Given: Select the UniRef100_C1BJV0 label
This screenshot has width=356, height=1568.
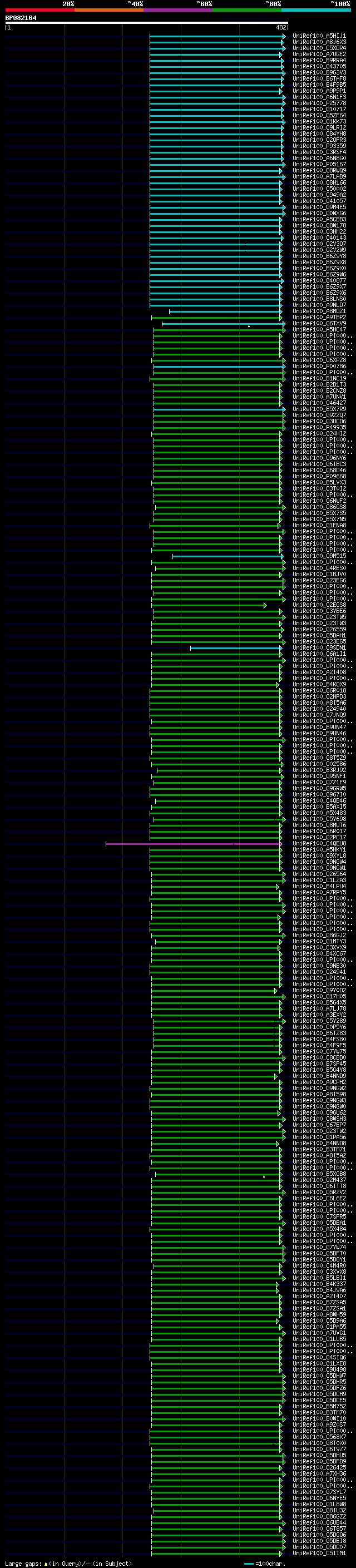Looking at the screenshot, I should click(x=319, y=575).
